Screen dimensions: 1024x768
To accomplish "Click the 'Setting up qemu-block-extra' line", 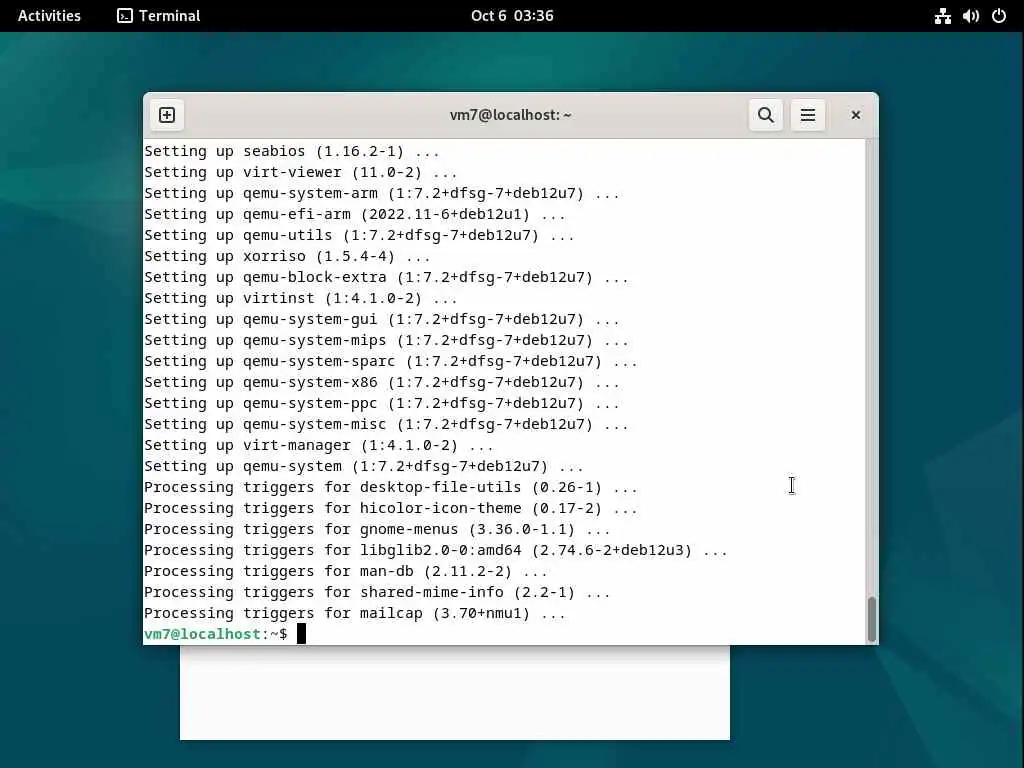I will pyautogui.click(x=386, y=277).
